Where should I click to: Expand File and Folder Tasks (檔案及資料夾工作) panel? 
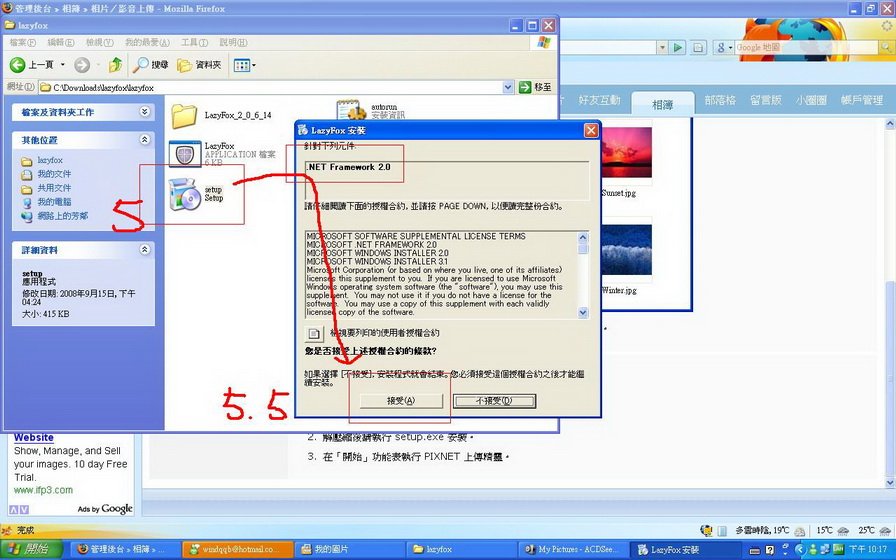click(145, 112)
